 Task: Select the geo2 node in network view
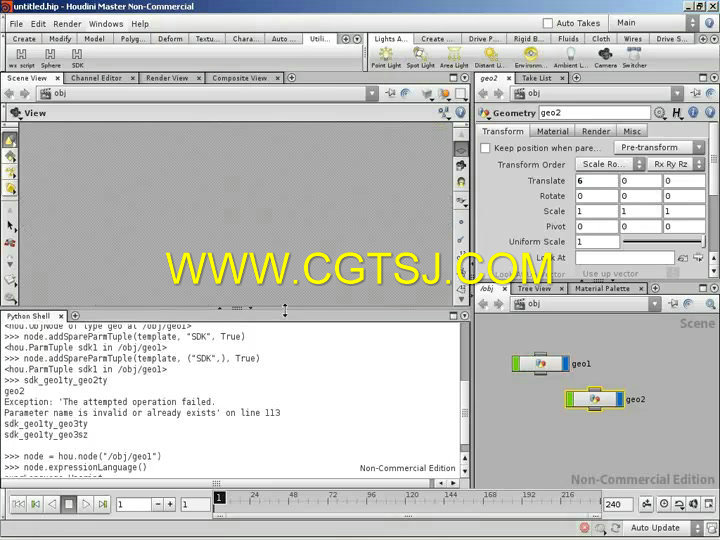pyautogui.click(x=595, y=399)
